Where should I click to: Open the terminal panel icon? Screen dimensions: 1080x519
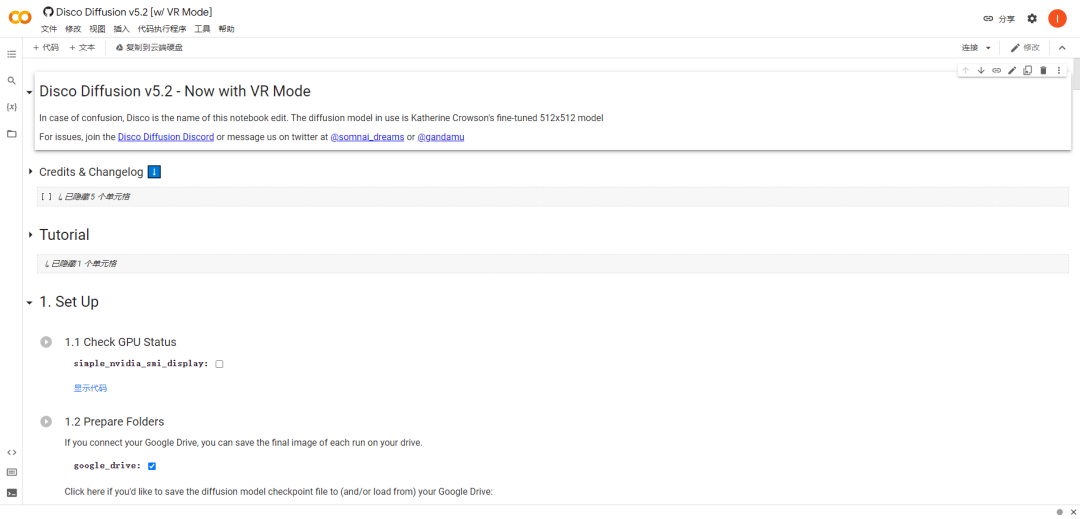point(12,493)
